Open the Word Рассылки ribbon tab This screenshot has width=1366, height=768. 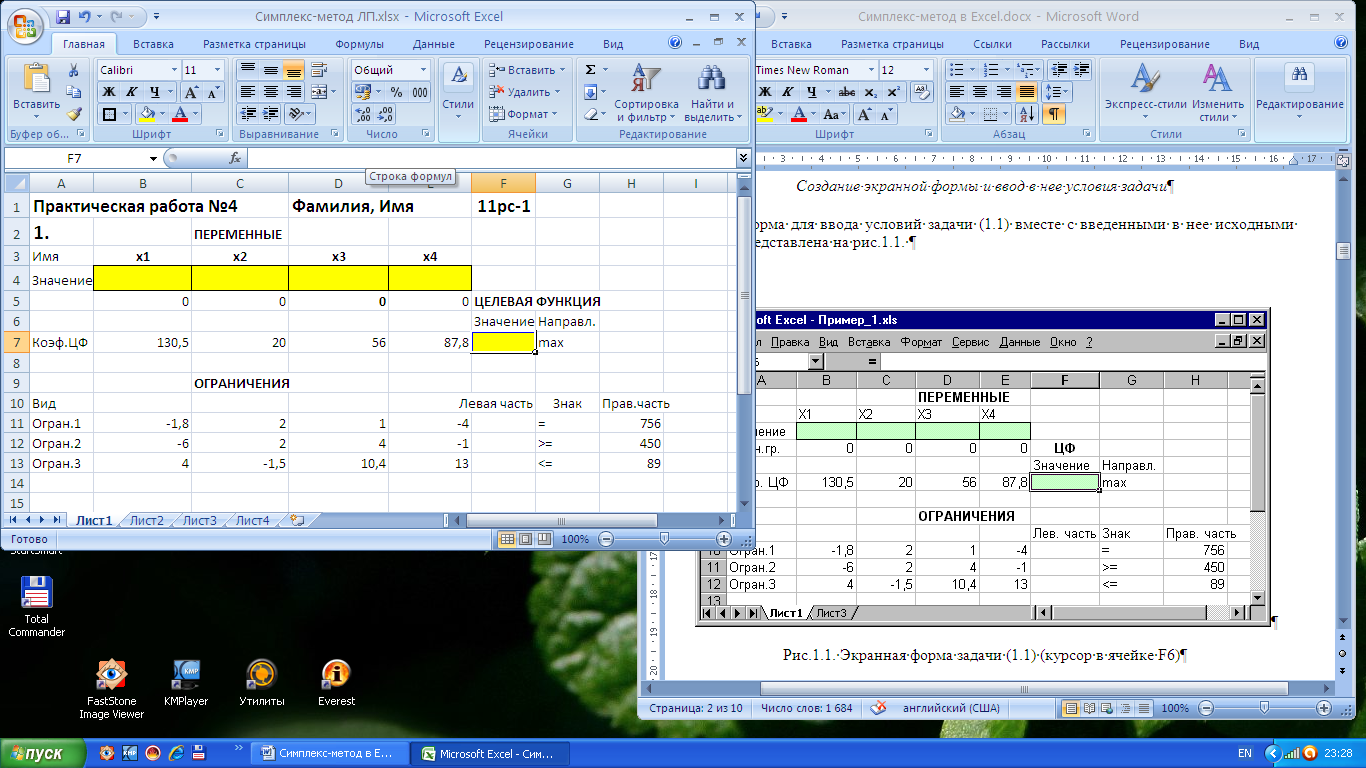tap(1065, 44)
